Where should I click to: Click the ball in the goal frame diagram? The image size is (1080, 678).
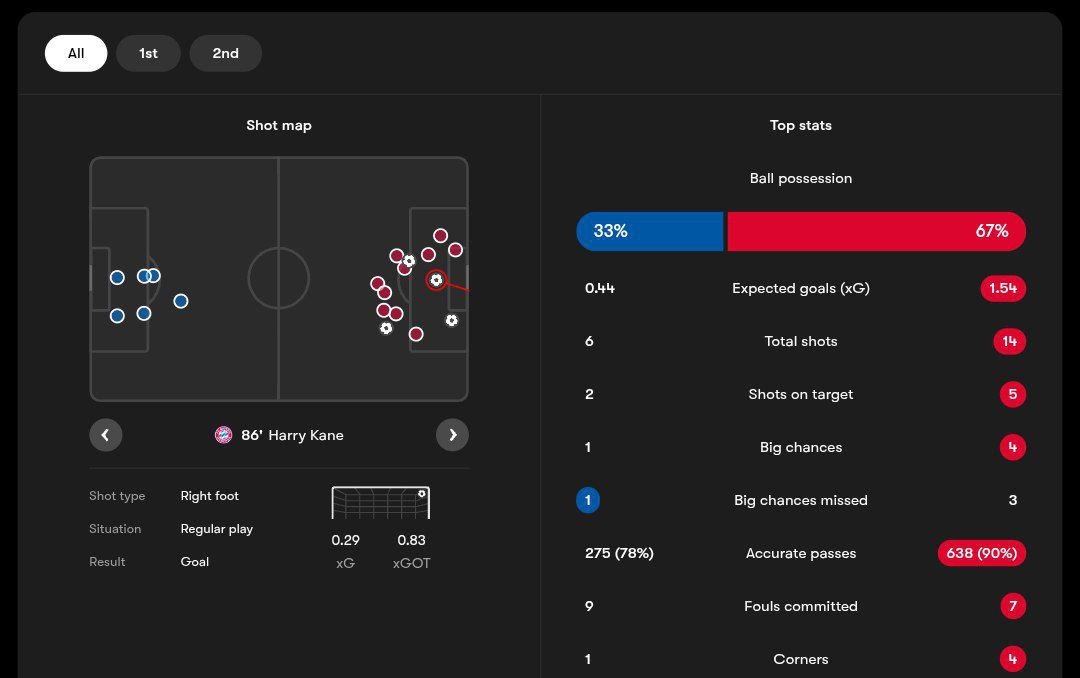click(422, 494)
